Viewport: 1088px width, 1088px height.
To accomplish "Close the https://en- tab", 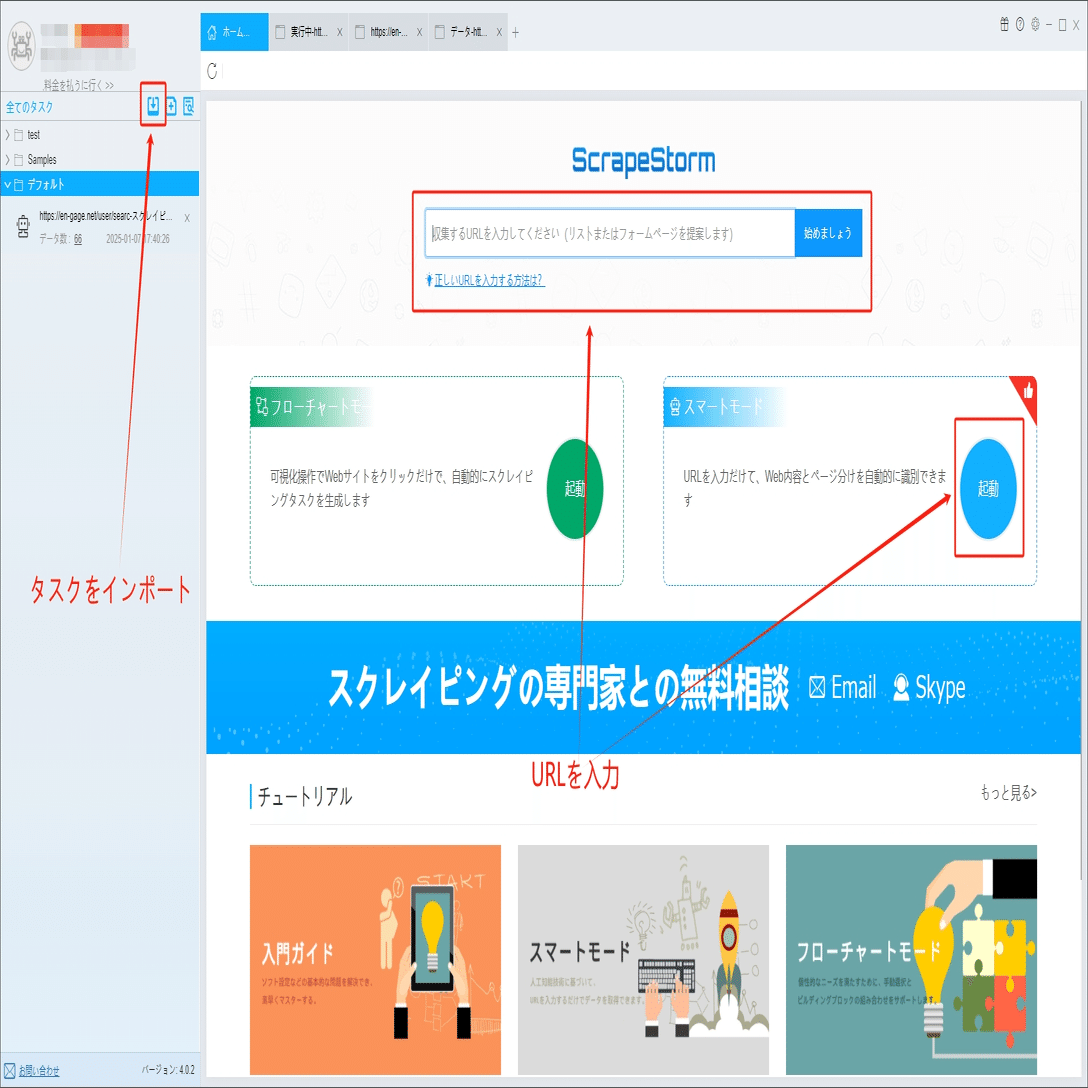I will click(x=419, y=33).
